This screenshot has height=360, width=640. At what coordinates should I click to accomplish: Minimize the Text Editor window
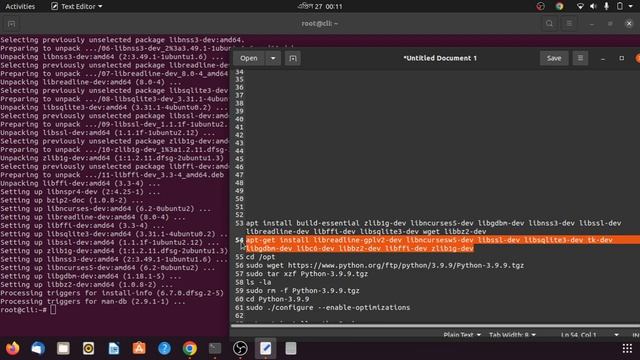603,58
